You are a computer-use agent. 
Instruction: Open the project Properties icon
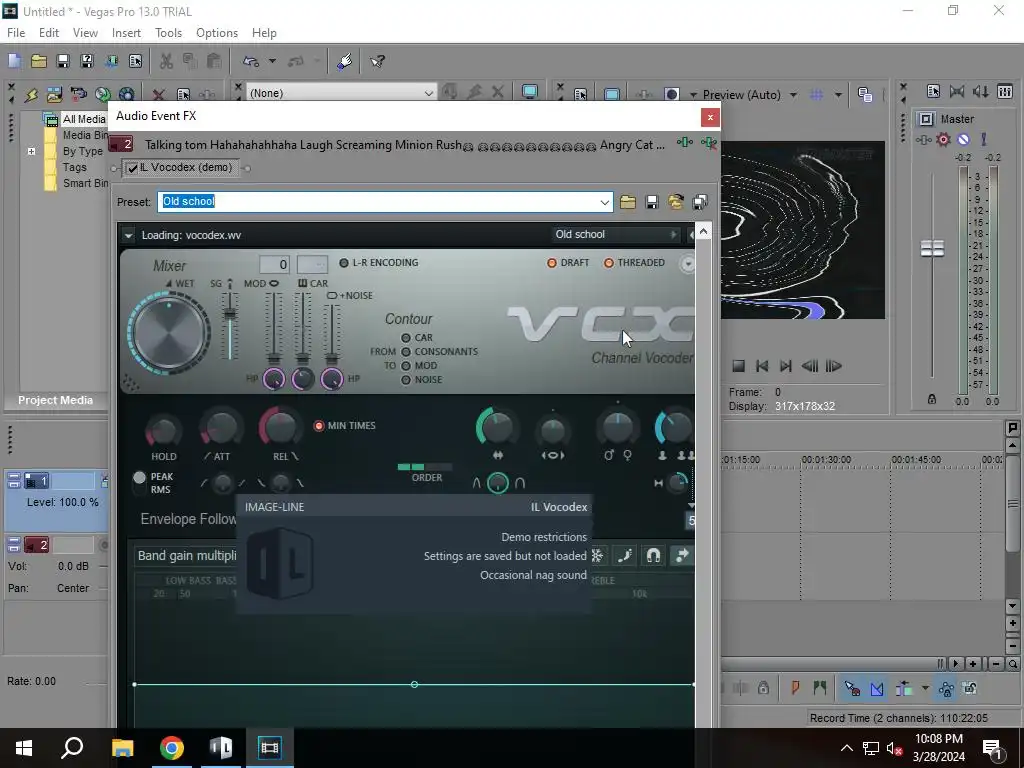[x=135, y=61]
